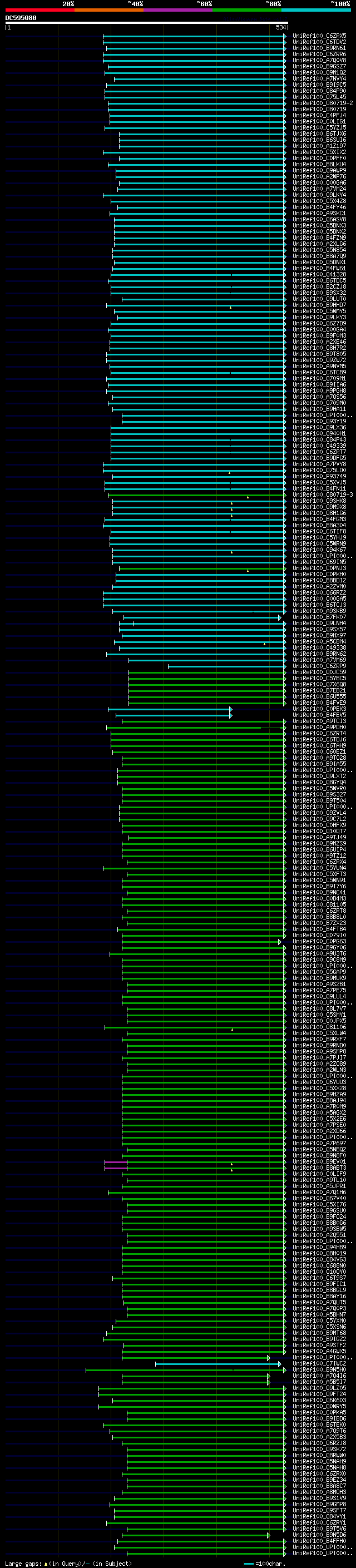Image resolution: width=356 pixels, height=1568 pixels.
Task: Click hit label UniRef100_C0PFF0
Action: (x=319, y=159)
